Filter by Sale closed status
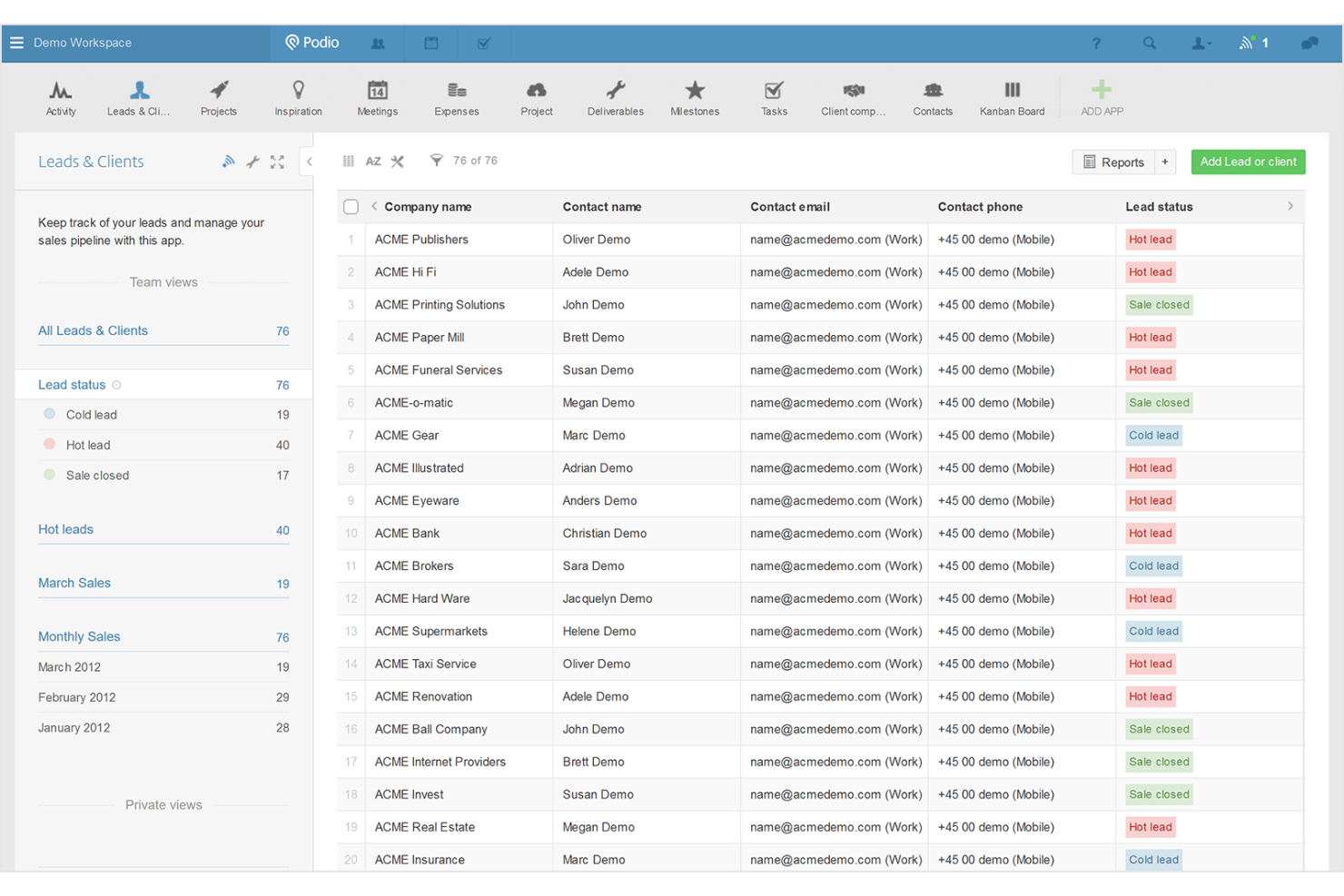The height and width of the screenshot is (896, 1344). [164, 476]
